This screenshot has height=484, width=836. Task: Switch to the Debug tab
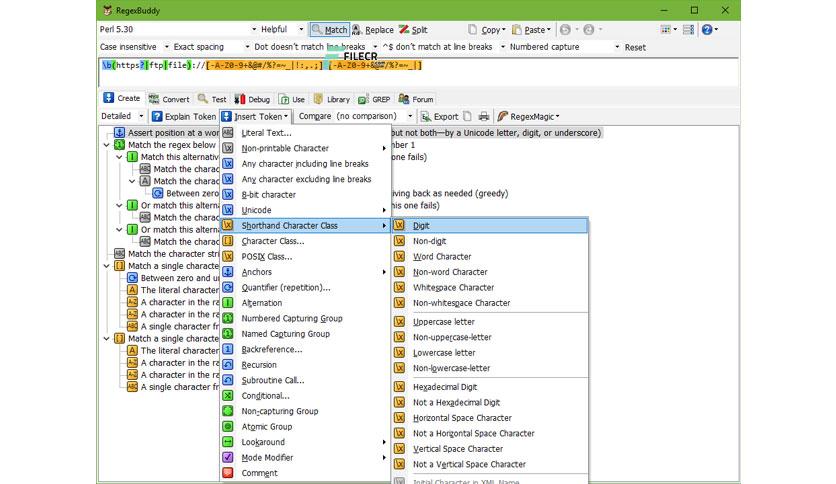[x=252, y=99]
